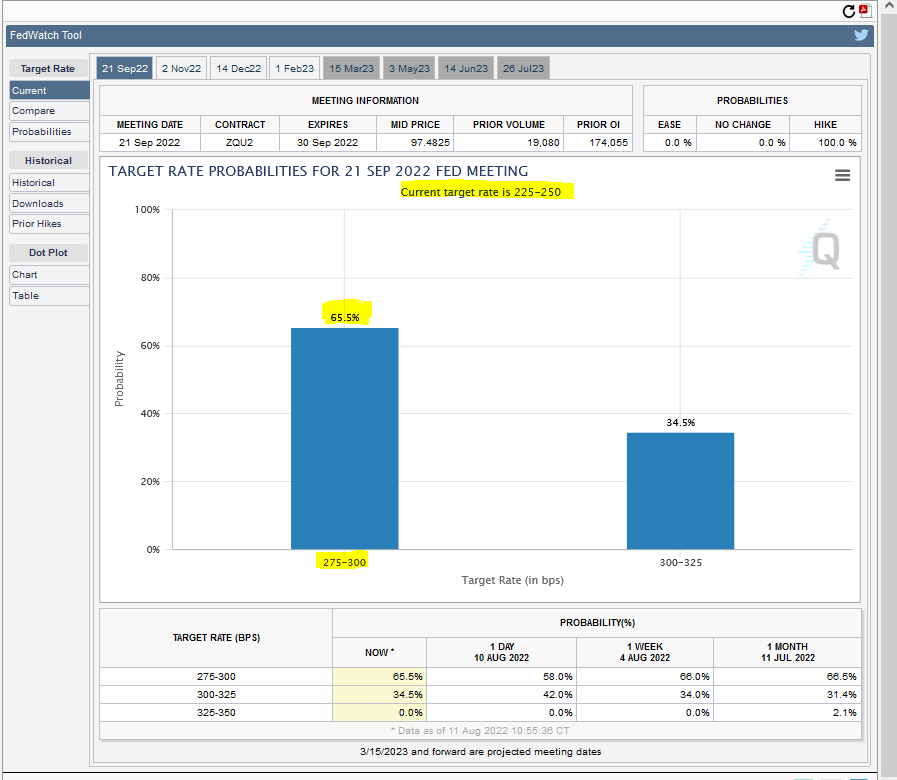
Task: Click the Twitter bird icon in FedWatch header
Action: (861, 35)
